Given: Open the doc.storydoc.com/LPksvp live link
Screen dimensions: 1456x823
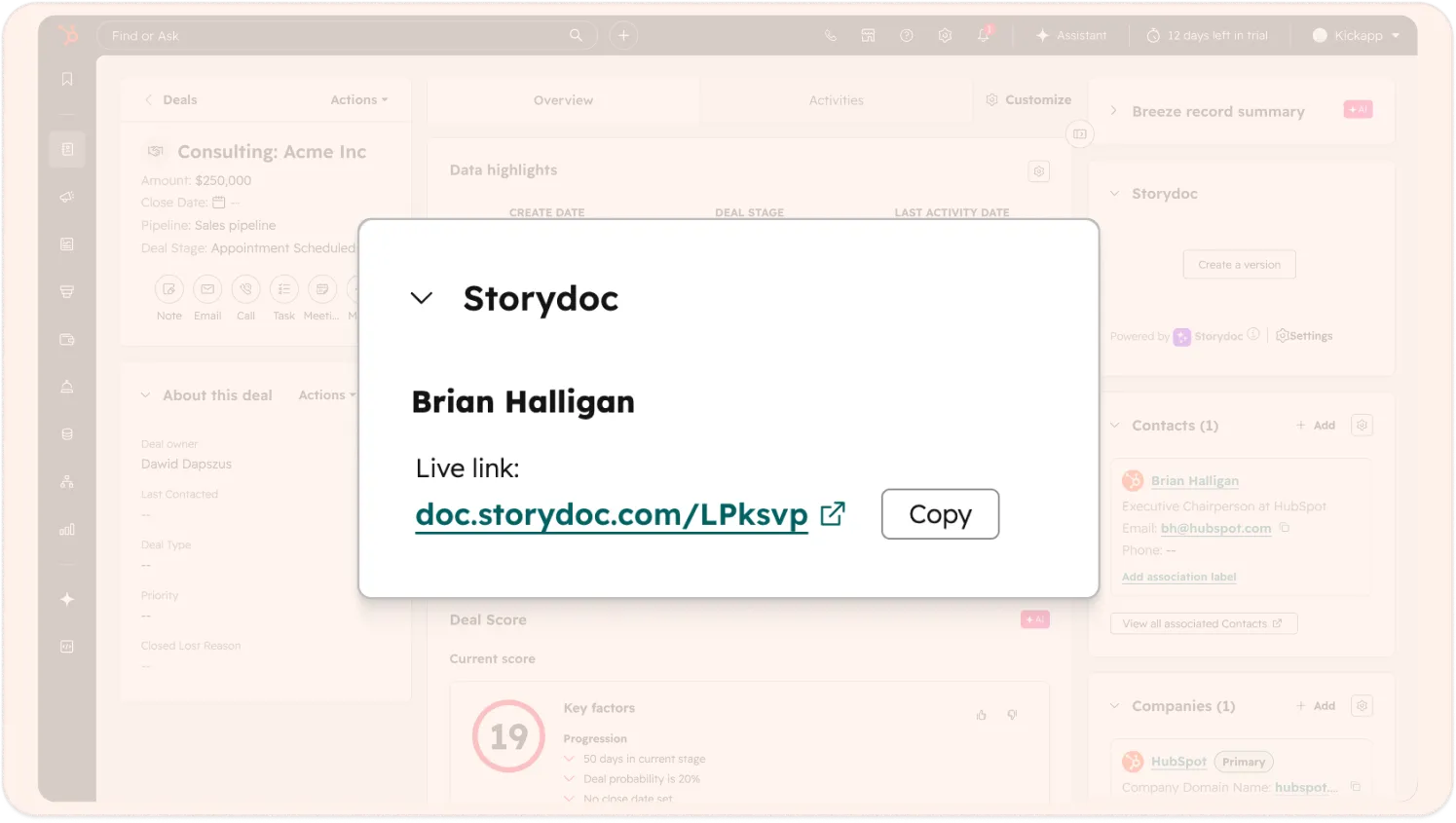Looking at the screenshot, I should (x=612, y=514).
